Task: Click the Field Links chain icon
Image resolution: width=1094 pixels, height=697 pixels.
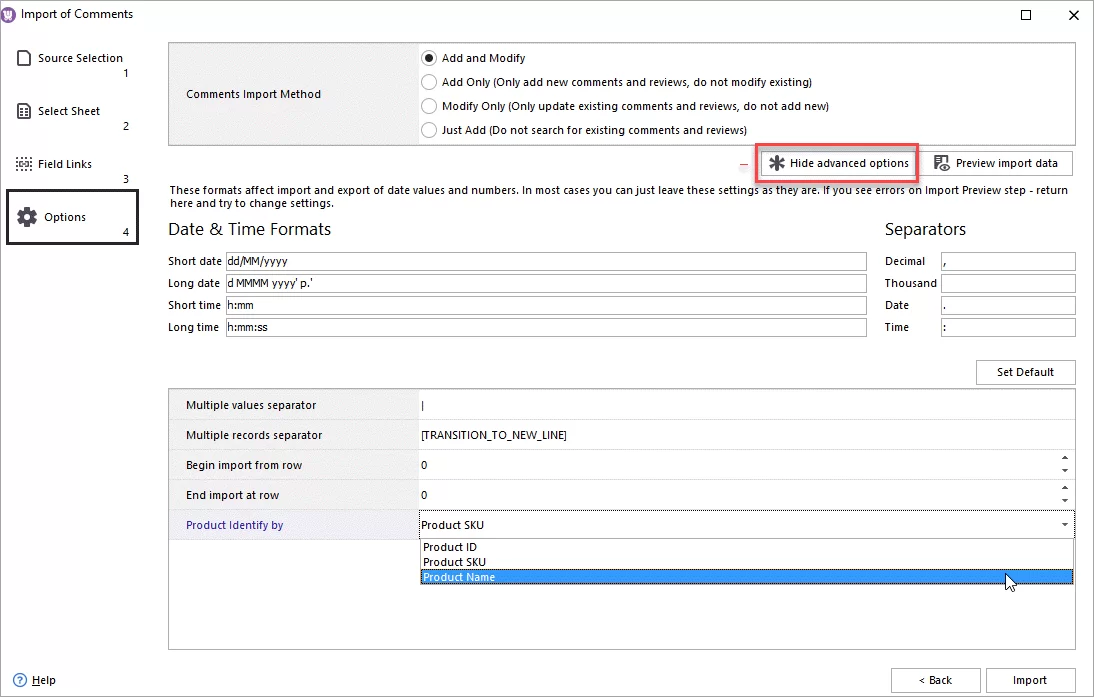Action: pos(24,163)
